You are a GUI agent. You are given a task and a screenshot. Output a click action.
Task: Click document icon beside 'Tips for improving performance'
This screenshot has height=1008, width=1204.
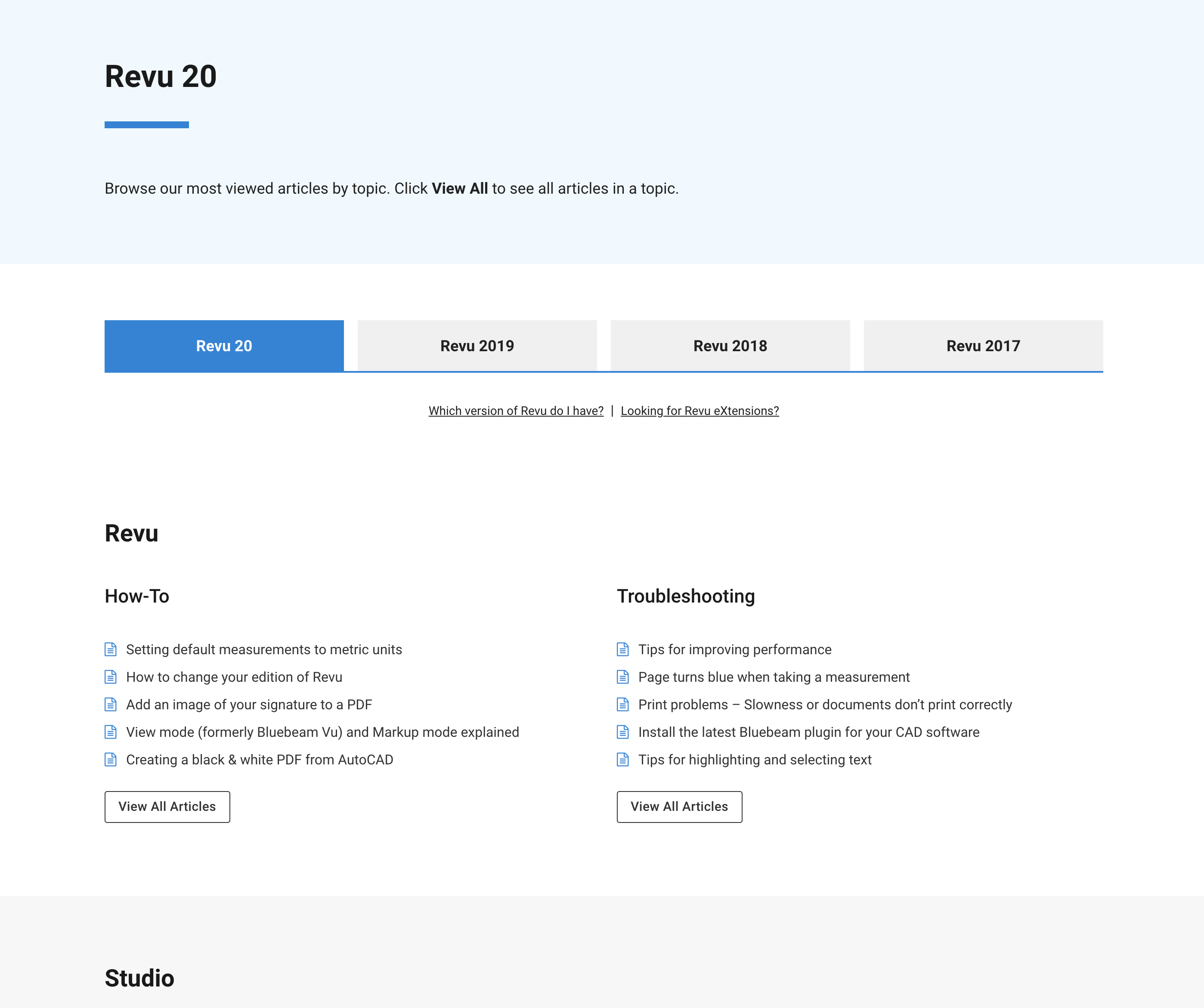(622, 649)
